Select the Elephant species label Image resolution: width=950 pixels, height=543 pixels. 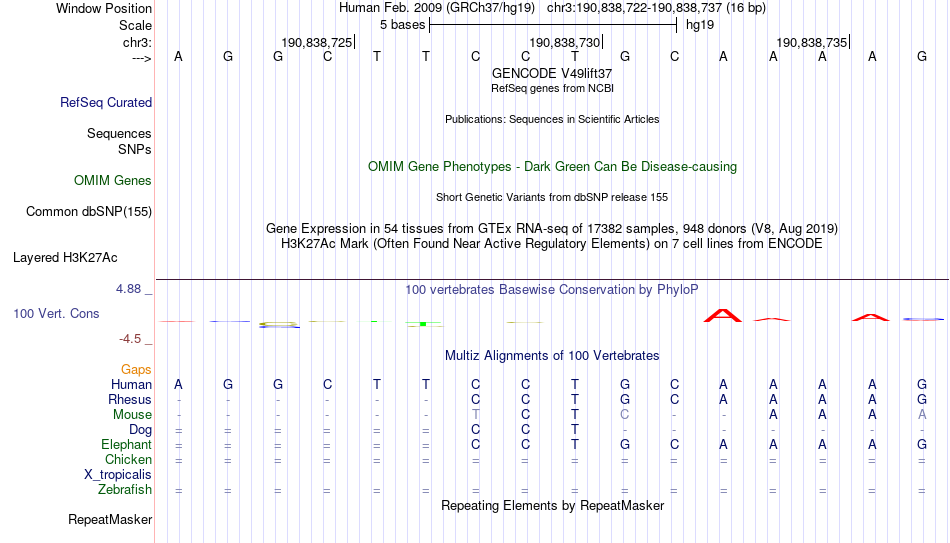[126, 445]
